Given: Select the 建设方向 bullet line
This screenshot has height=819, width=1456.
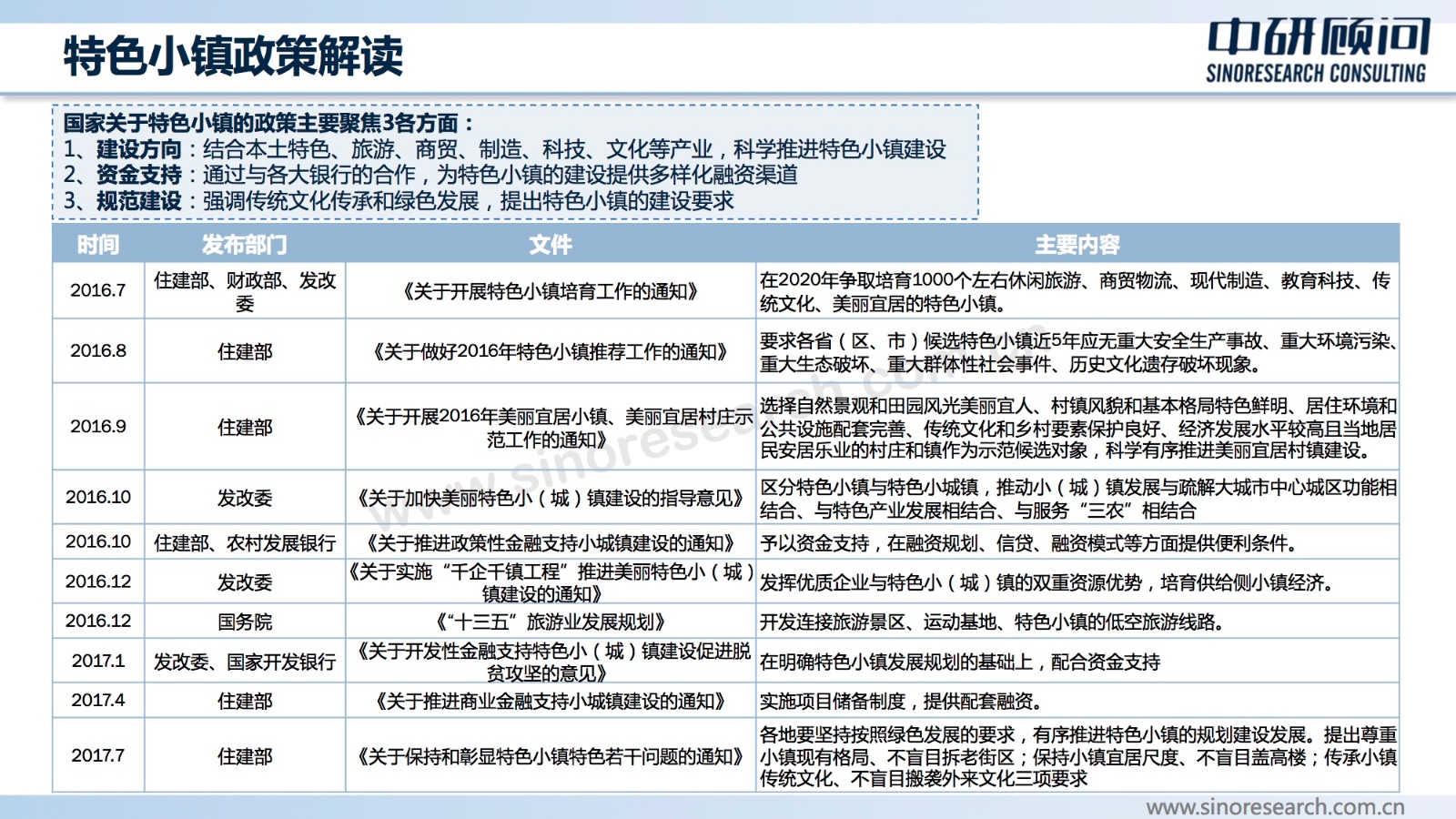Looking at the screenshot, I should pos(505,149).
